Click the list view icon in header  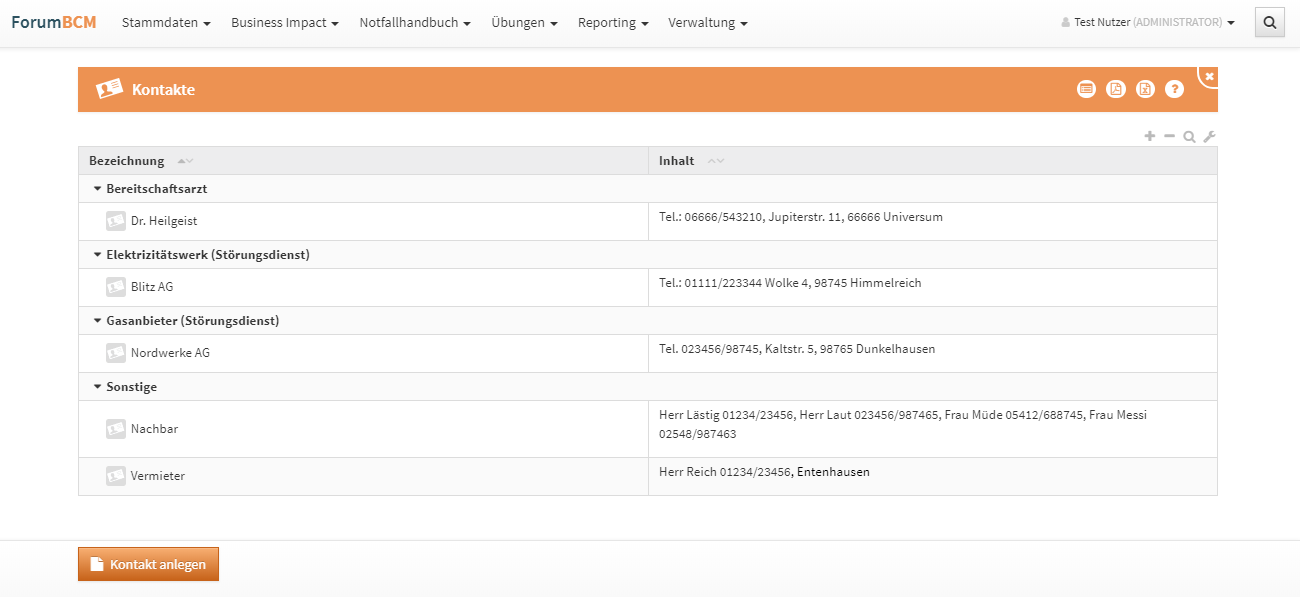click(x=1086, y=89)
